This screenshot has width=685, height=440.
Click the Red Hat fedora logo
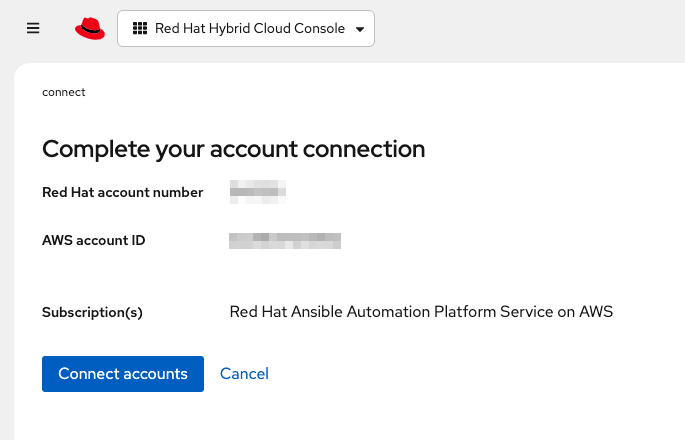click(x=90, y=28)
